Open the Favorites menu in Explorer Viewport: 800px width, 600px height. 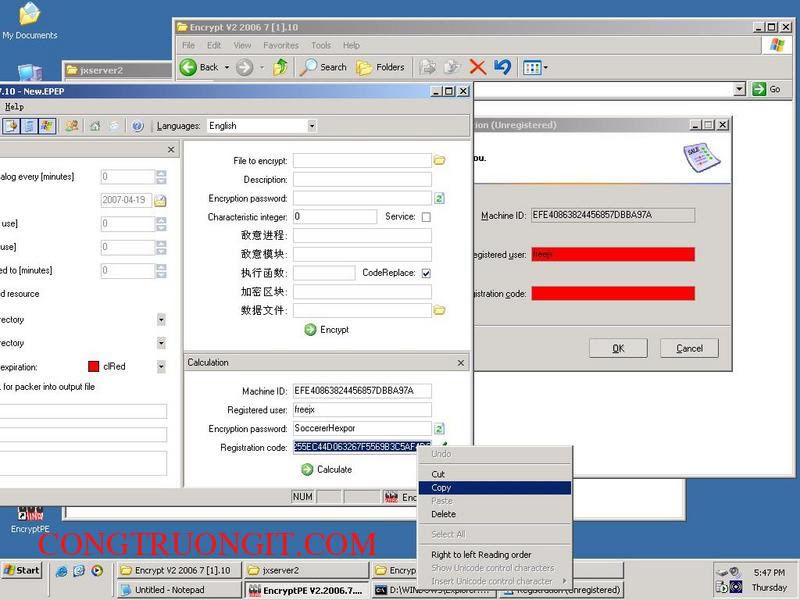tap(281, 45)
